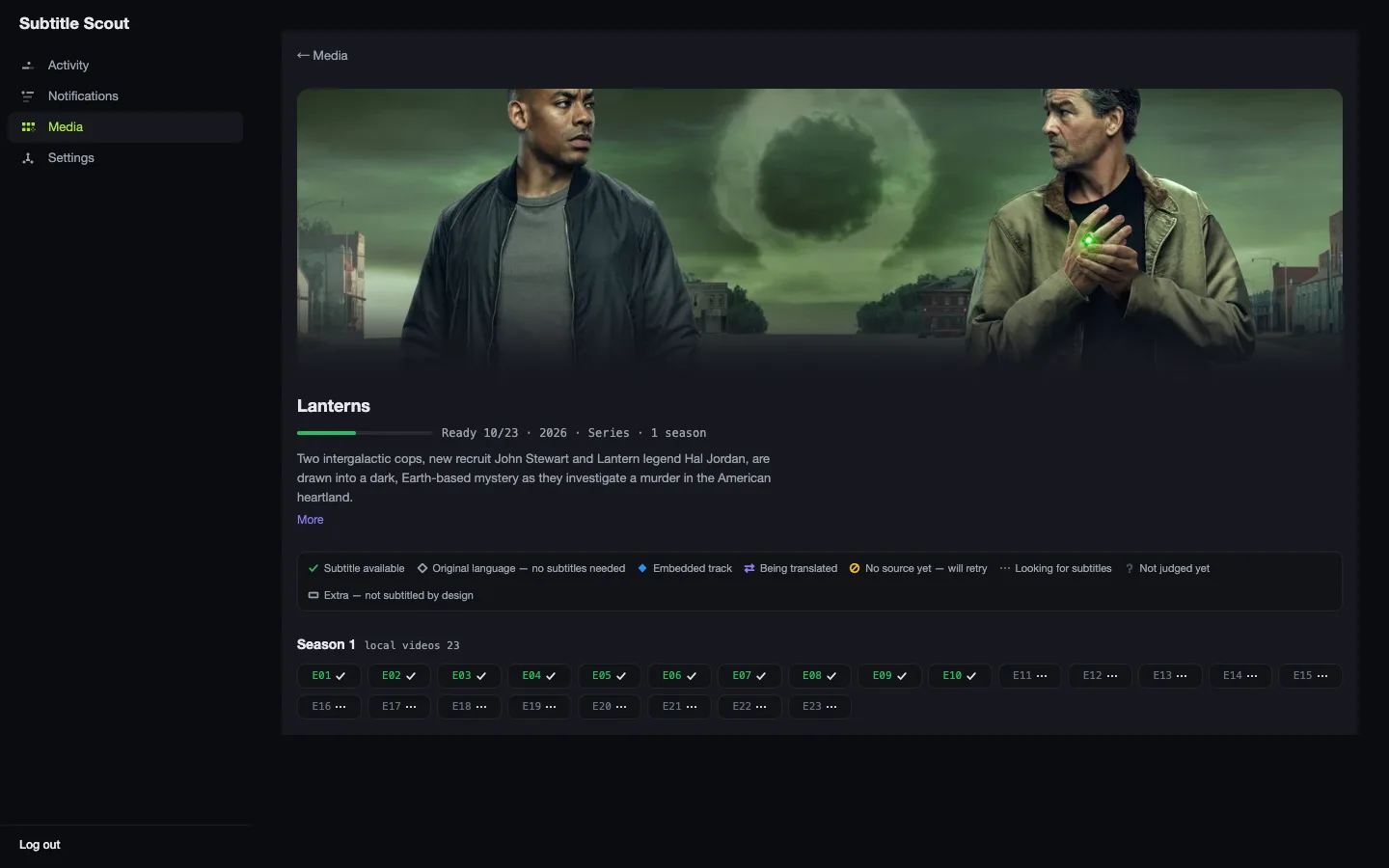Open episode E15
Viewport: 1389px width, 868px height.
(x=1311, y=676)
